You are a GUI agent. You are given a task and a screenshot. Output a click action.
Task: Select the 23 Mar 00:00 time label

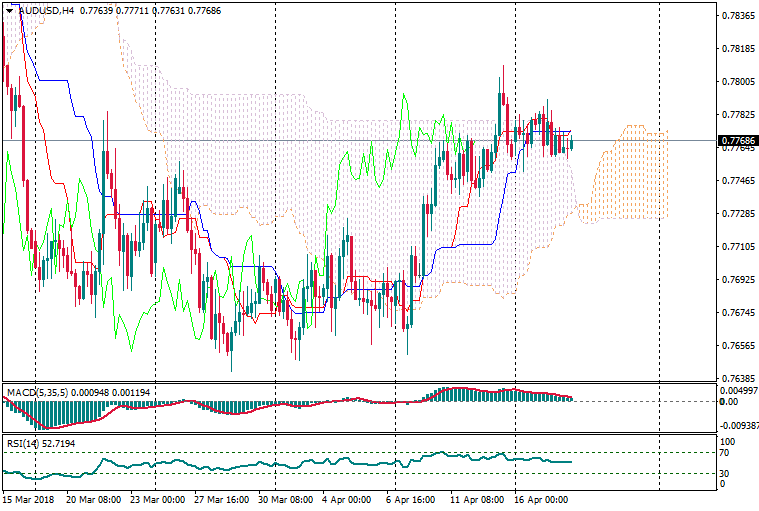pyautogui.click(x=157, y=498)
